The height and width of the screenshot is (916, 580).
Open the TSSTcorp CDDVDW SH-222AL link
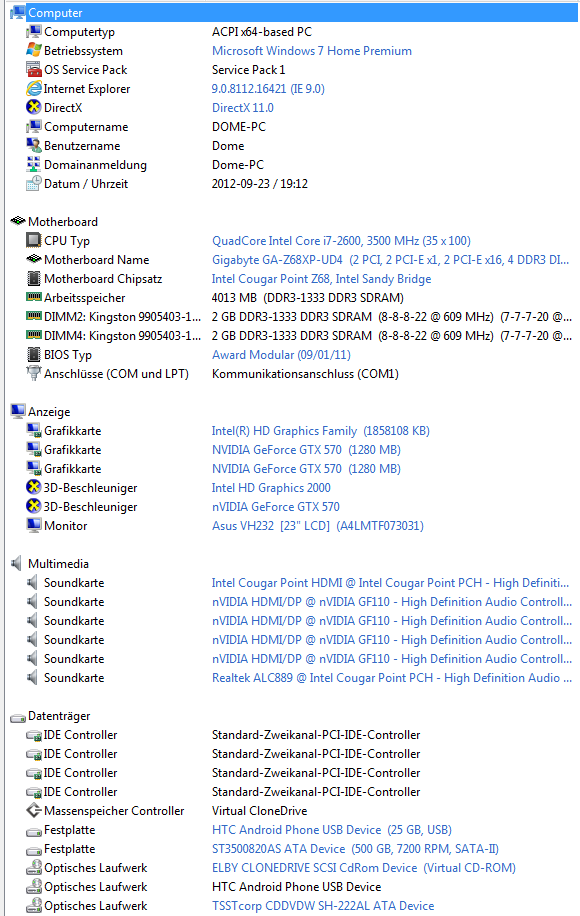pos(323,905)
